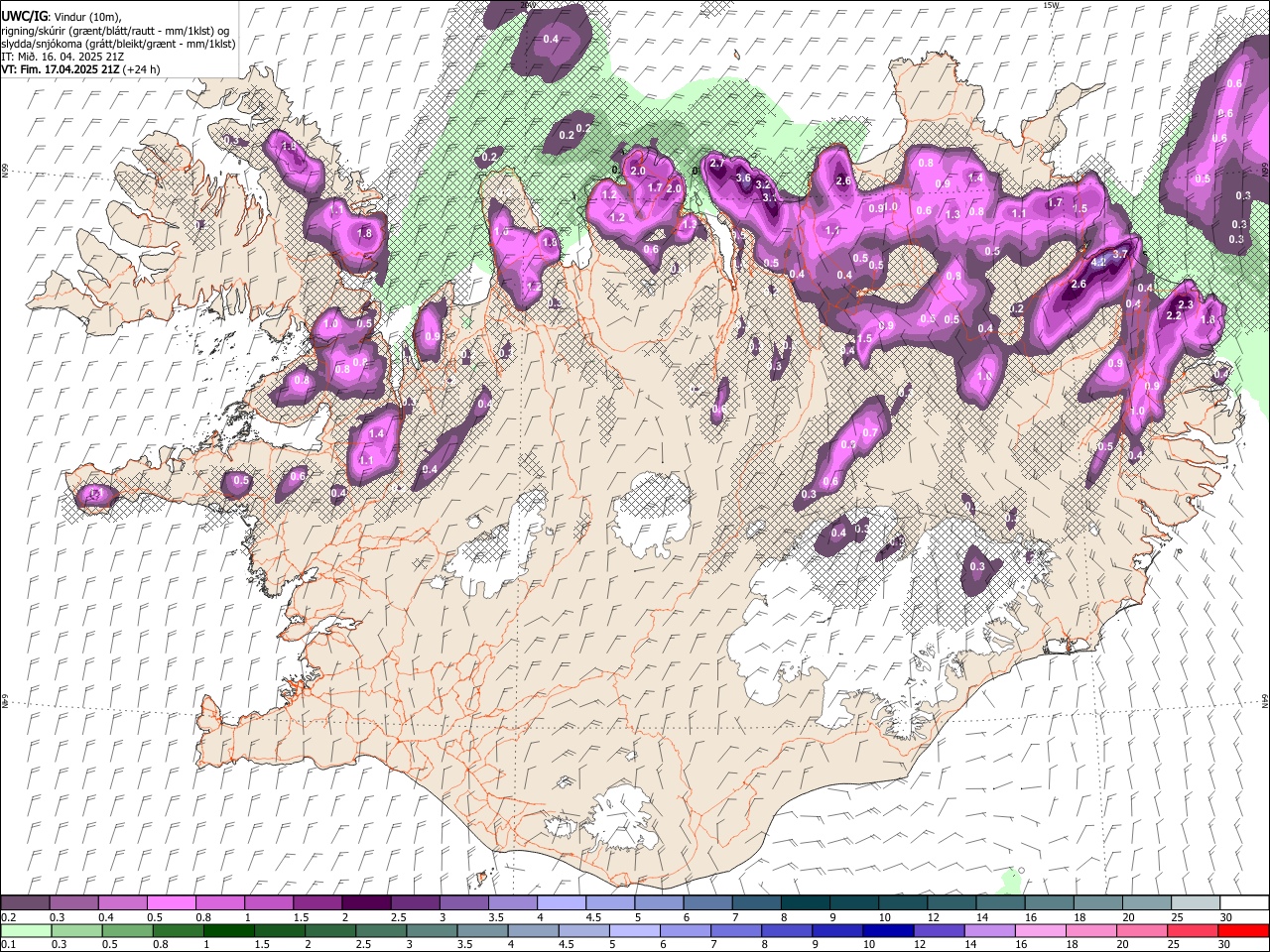Click the 'slydda/snjókoma (grátt/bleikt/grænt' description line

118,44
